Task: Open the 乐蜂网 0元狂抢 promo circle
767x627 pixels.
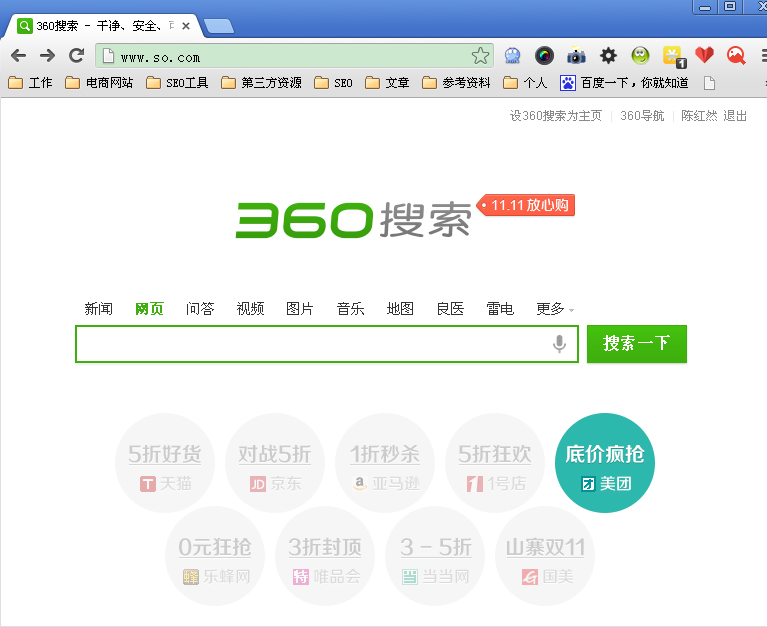Action: (215, 556)
